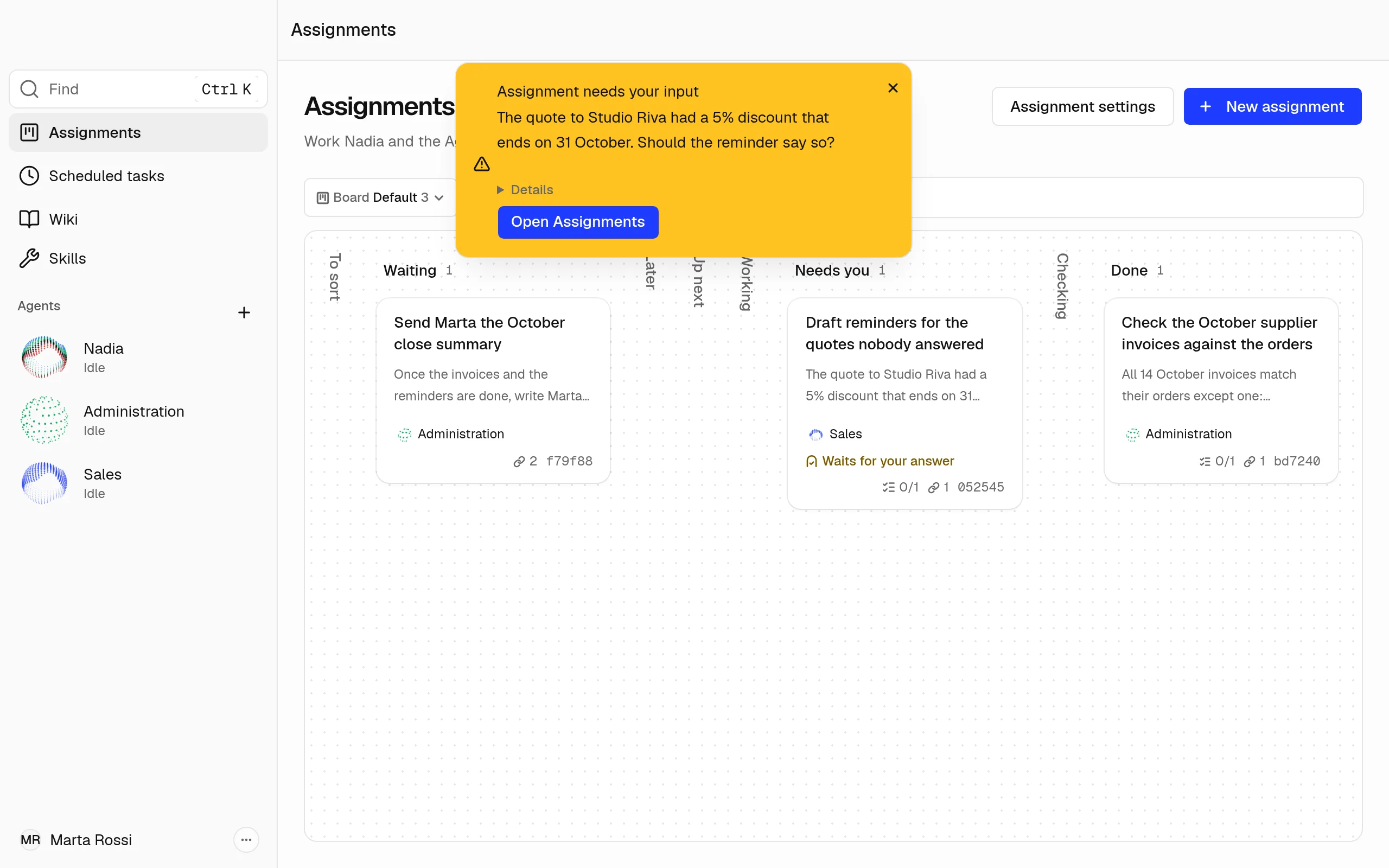This screenshot has height=868, width=1389.
Task: Click the link icon on card bd7240
Action: [1250, 462]
